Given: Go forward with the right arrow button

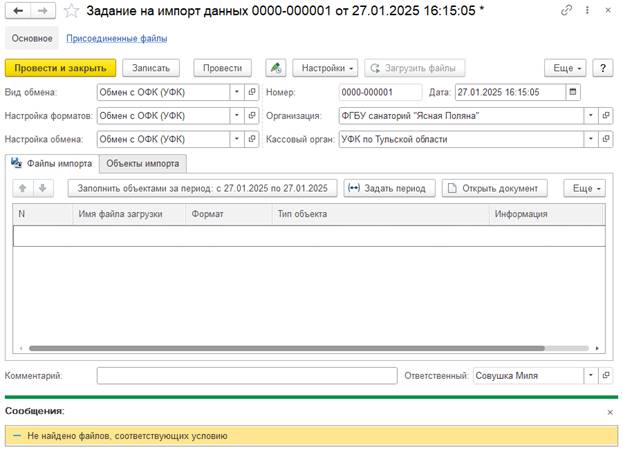Looking at the screenshot, I should [43, 11].
